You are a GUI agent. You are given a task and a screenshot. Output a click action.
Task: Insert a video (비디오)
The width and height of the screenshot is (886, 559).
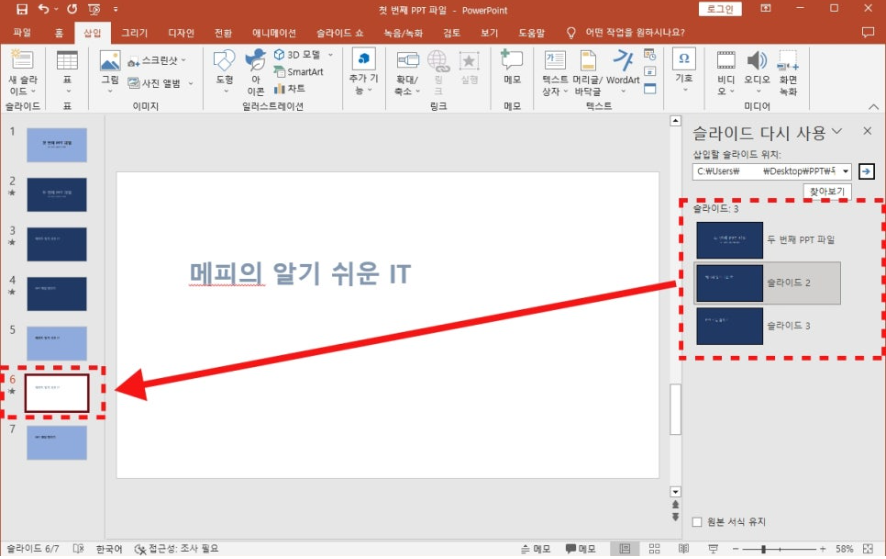tap(726, 73)
